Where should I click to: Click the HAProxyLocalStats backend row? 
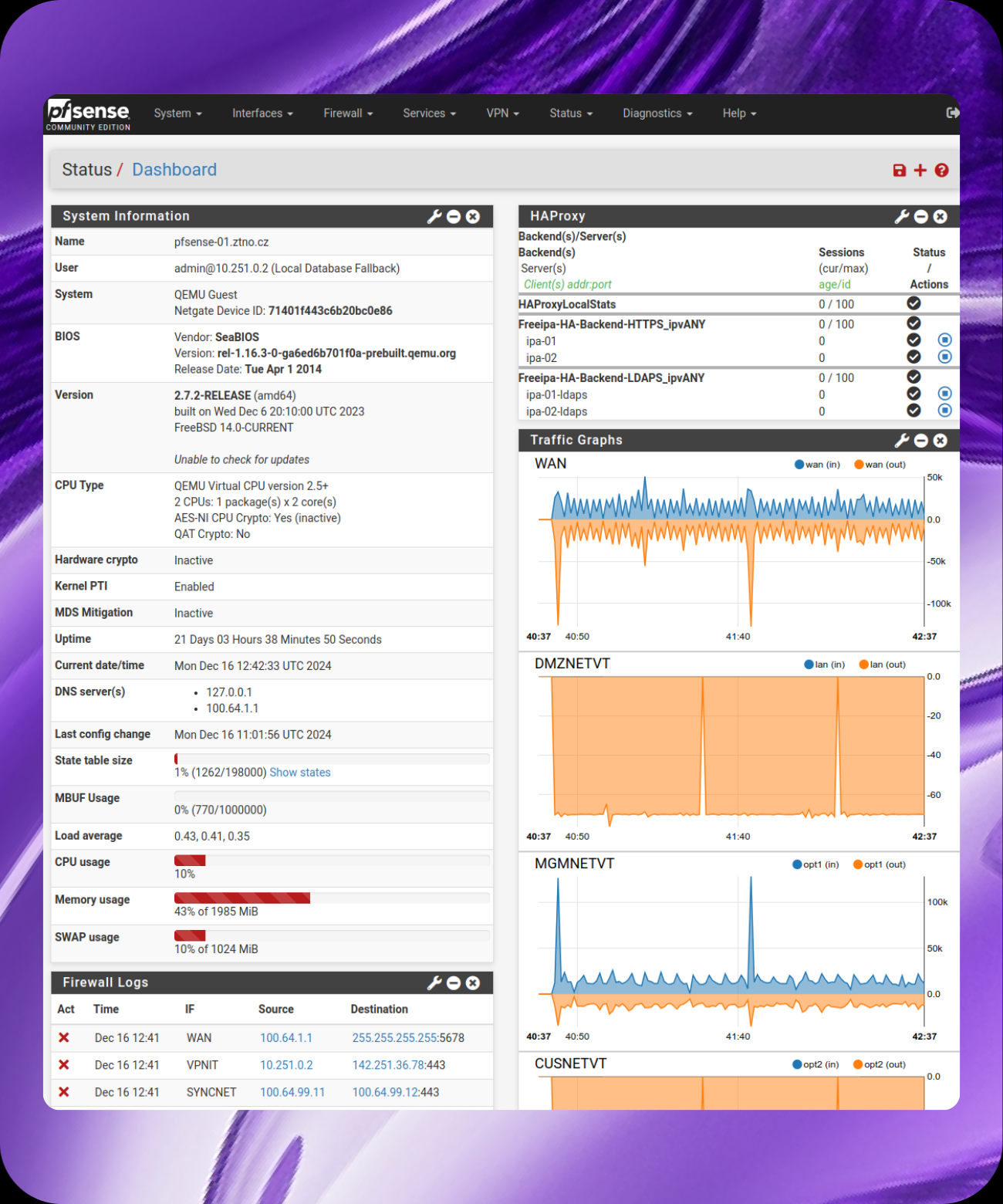[x=739, y=304]
